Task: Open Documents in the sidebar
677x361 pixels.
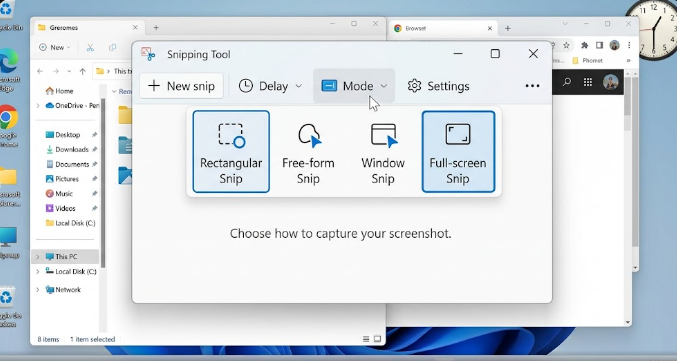Action: [67, 164]
